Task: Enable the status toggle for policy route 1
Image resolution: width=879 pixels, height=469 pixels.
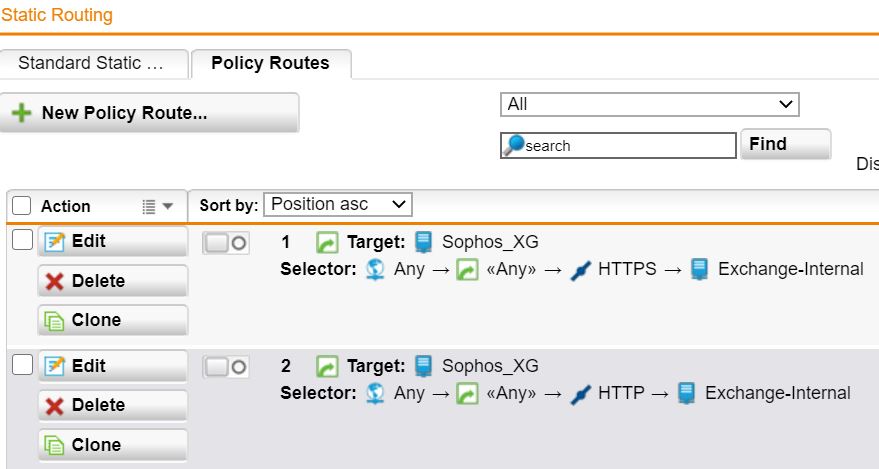Action: [x=226, y=243]
